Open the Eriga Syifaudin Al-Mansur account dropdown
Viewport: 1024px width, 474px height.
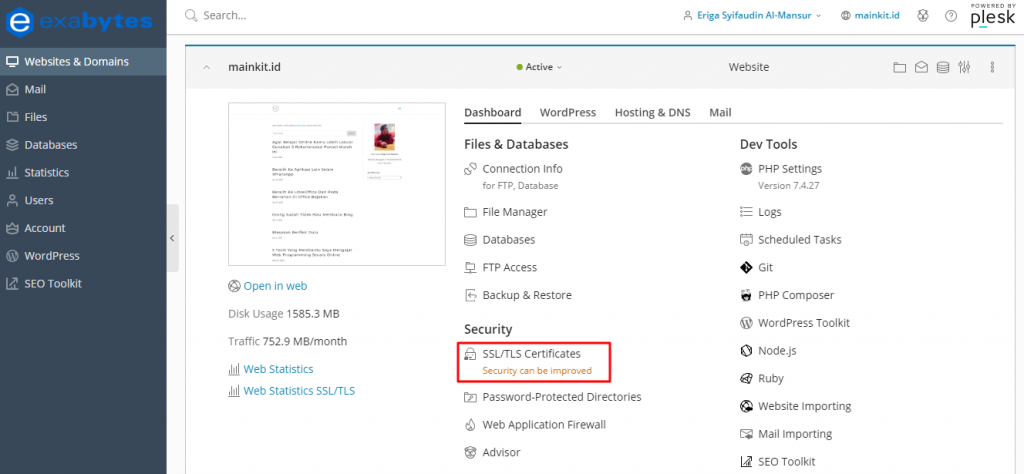click(x=752, y=16)
